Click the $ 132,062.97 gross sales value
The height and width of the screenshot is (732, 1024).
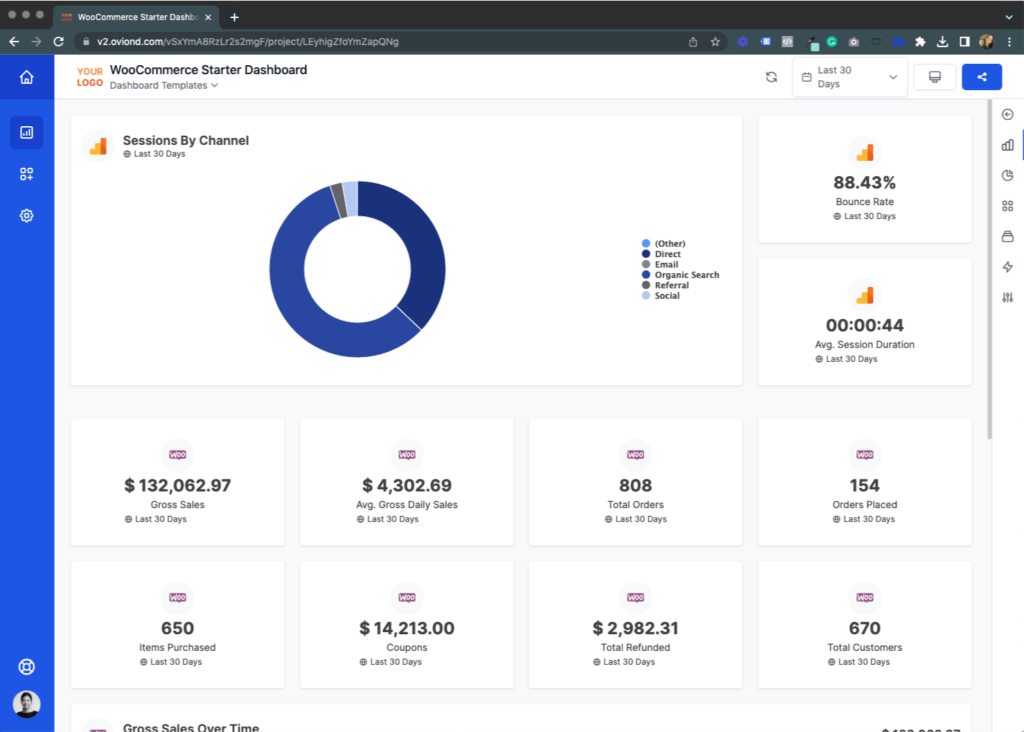point(178,485)
